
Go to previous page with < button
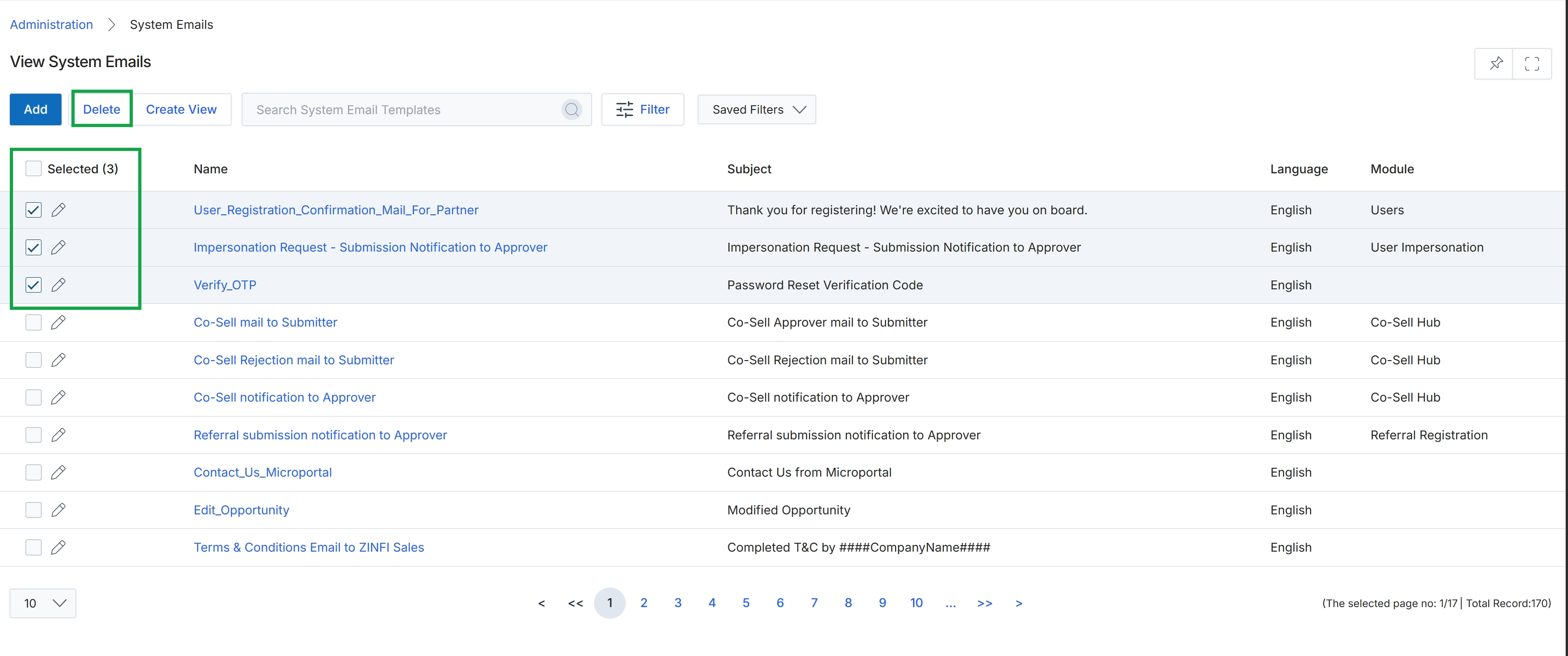click(541, 603)
